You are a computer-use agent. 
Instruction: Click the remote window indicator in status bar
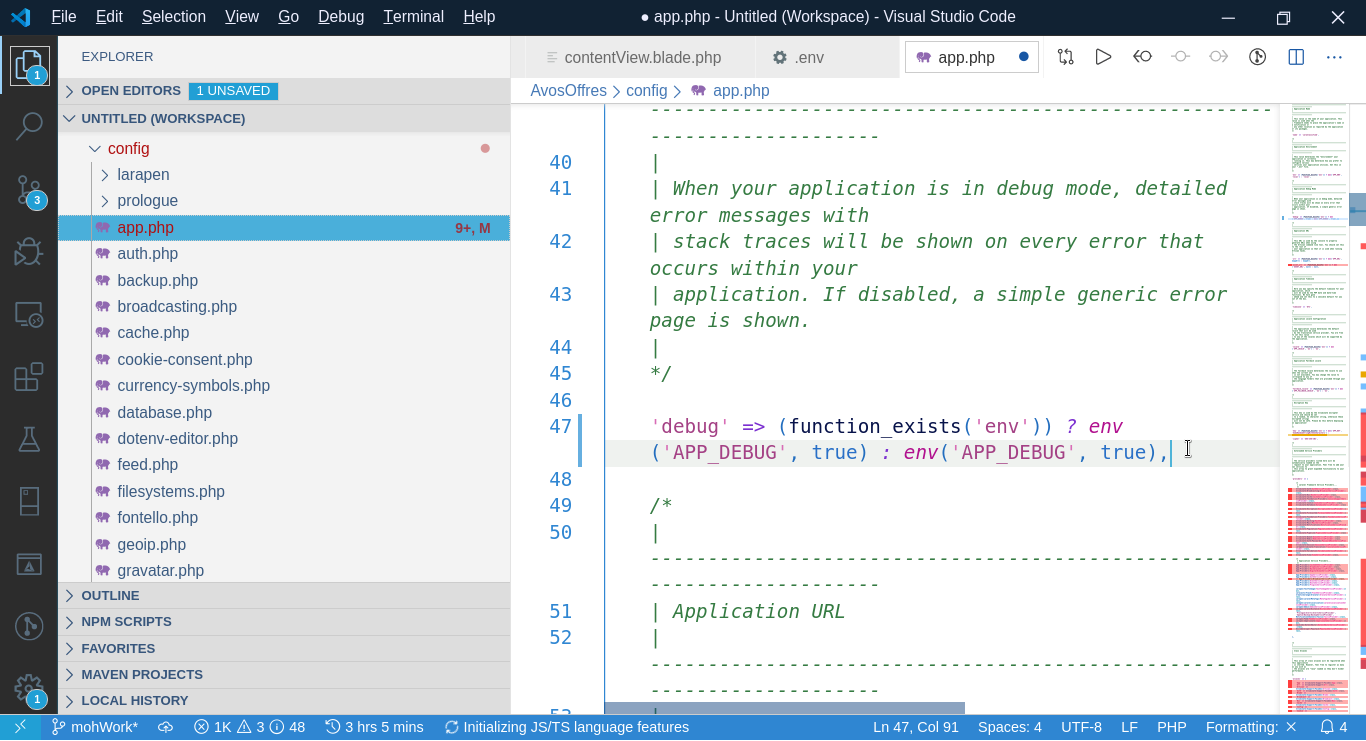point(20,727)
